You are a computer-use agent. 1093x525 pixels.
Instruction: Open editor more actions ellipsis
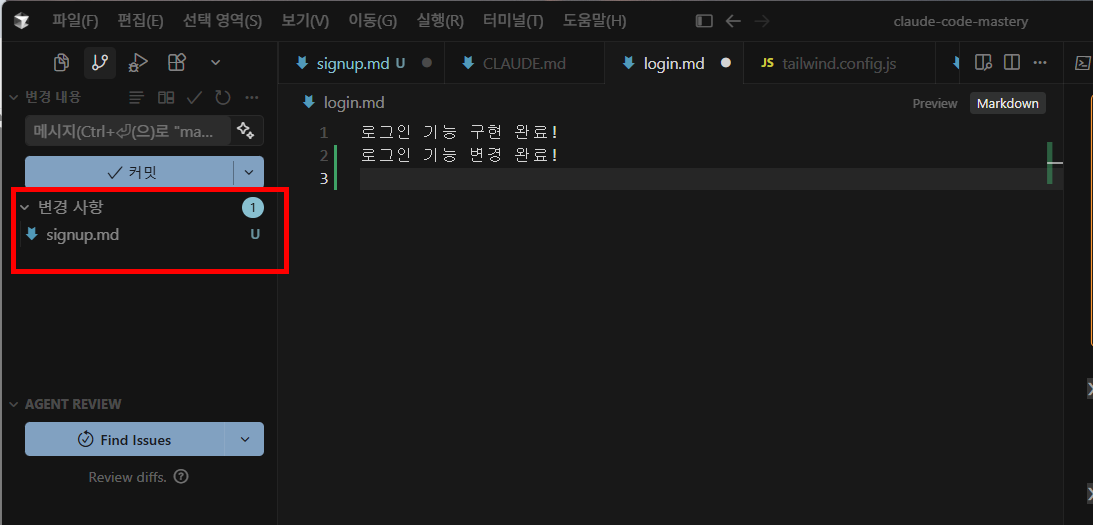tap(1040, 63)
